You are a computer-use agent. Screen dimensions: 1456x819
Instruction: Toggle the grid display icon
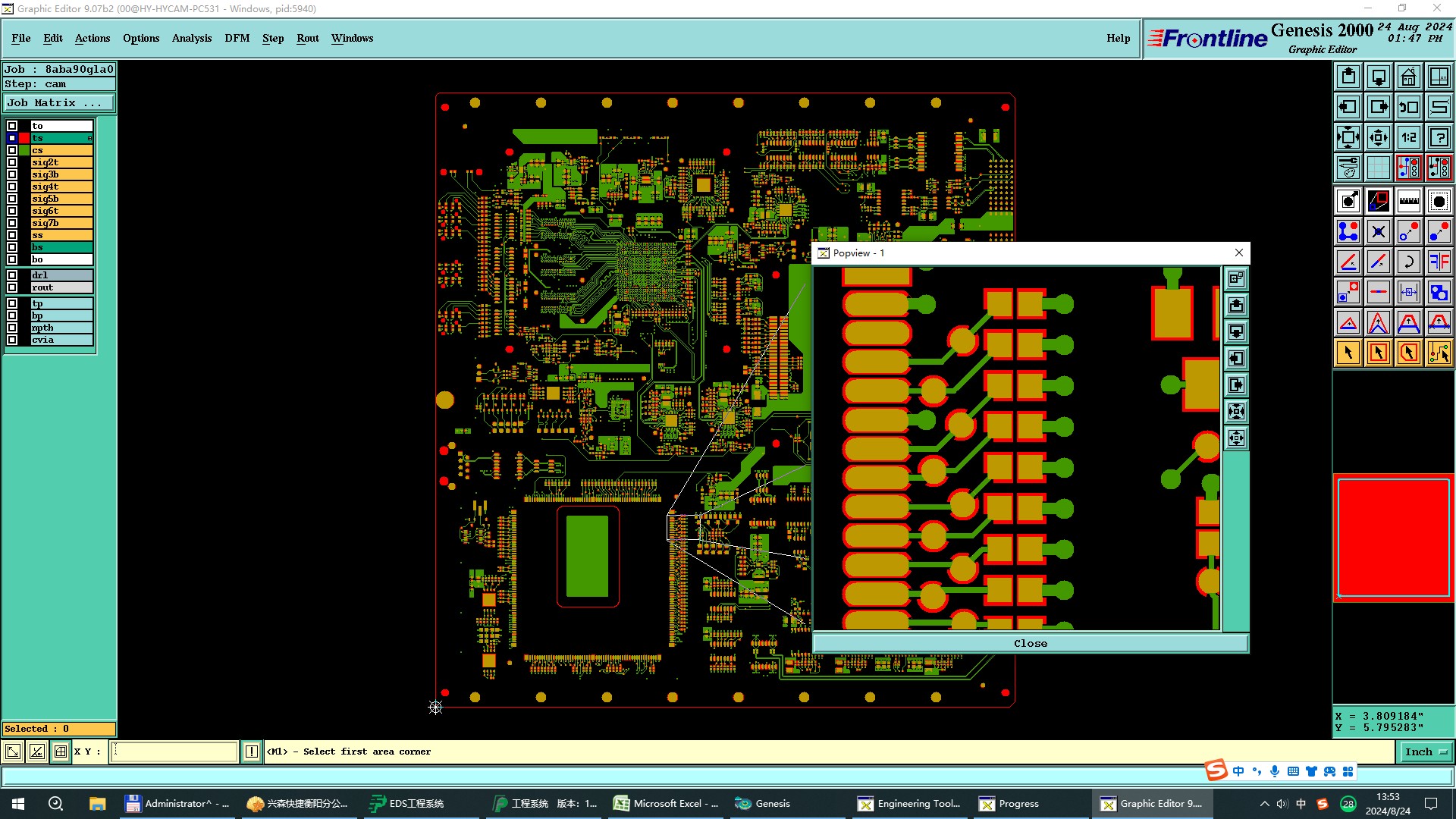tap(1378, 168)
